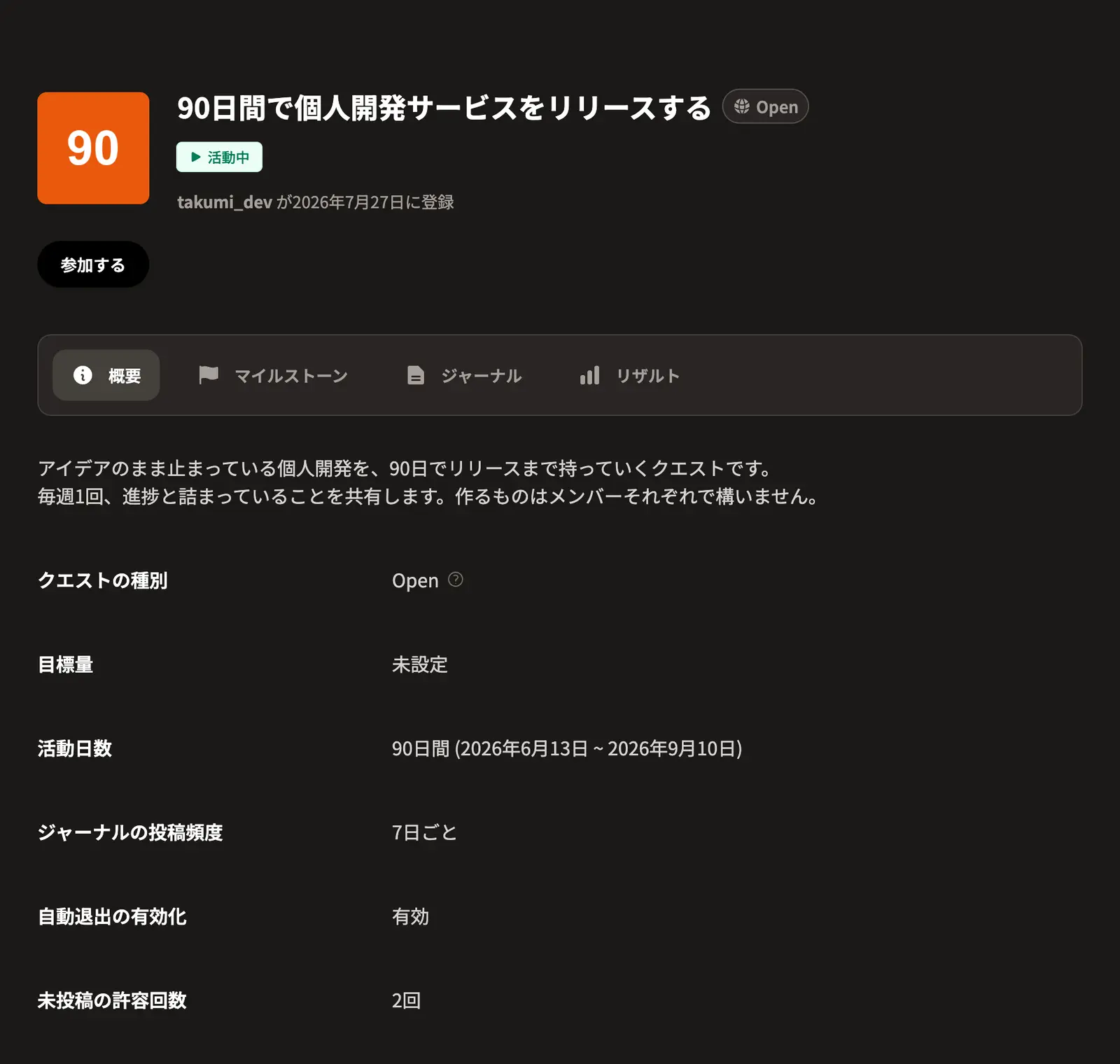Image resolution: width=1120 pixels, height=1064 pixels.
Task: Click description line starting 毎週1回、進捗と
Action: coord(428,496)
